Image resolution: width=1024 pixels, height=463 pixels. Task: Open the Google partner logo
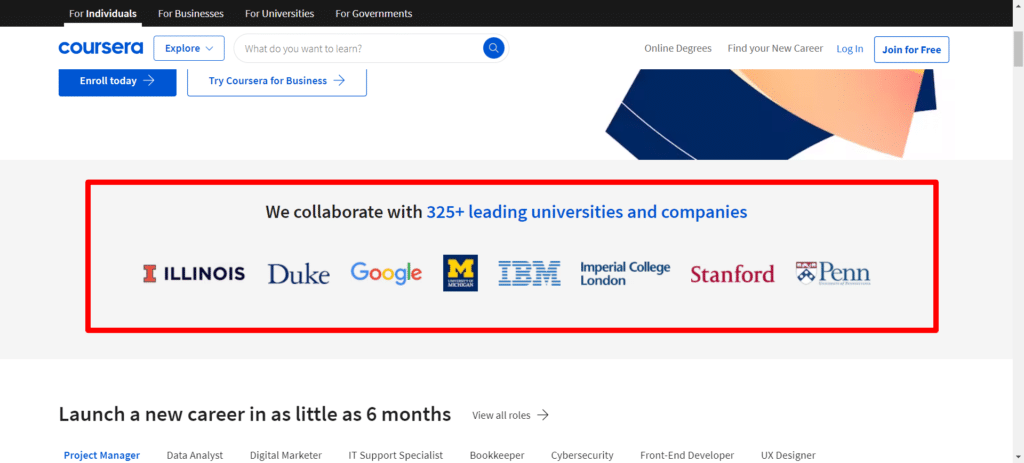pos(386,273)
